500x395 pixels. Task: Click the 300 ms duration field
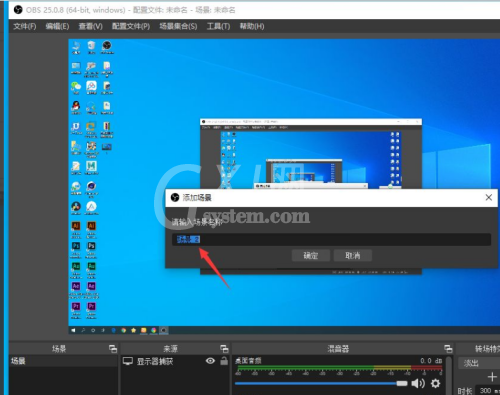[x=488, y=391]
